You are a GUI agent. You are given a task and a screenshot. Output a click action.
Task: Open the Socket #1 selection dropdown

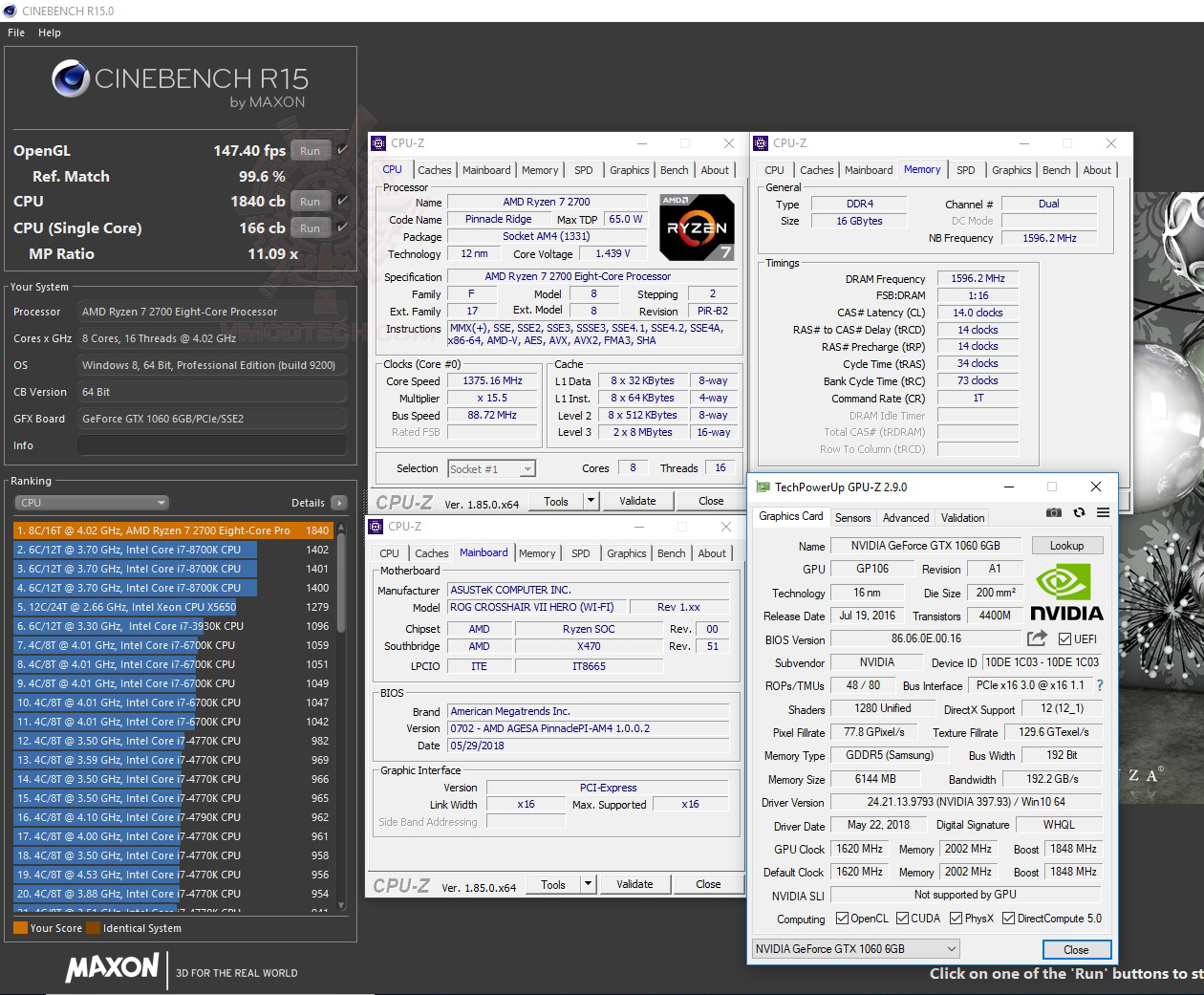point(528,468)
